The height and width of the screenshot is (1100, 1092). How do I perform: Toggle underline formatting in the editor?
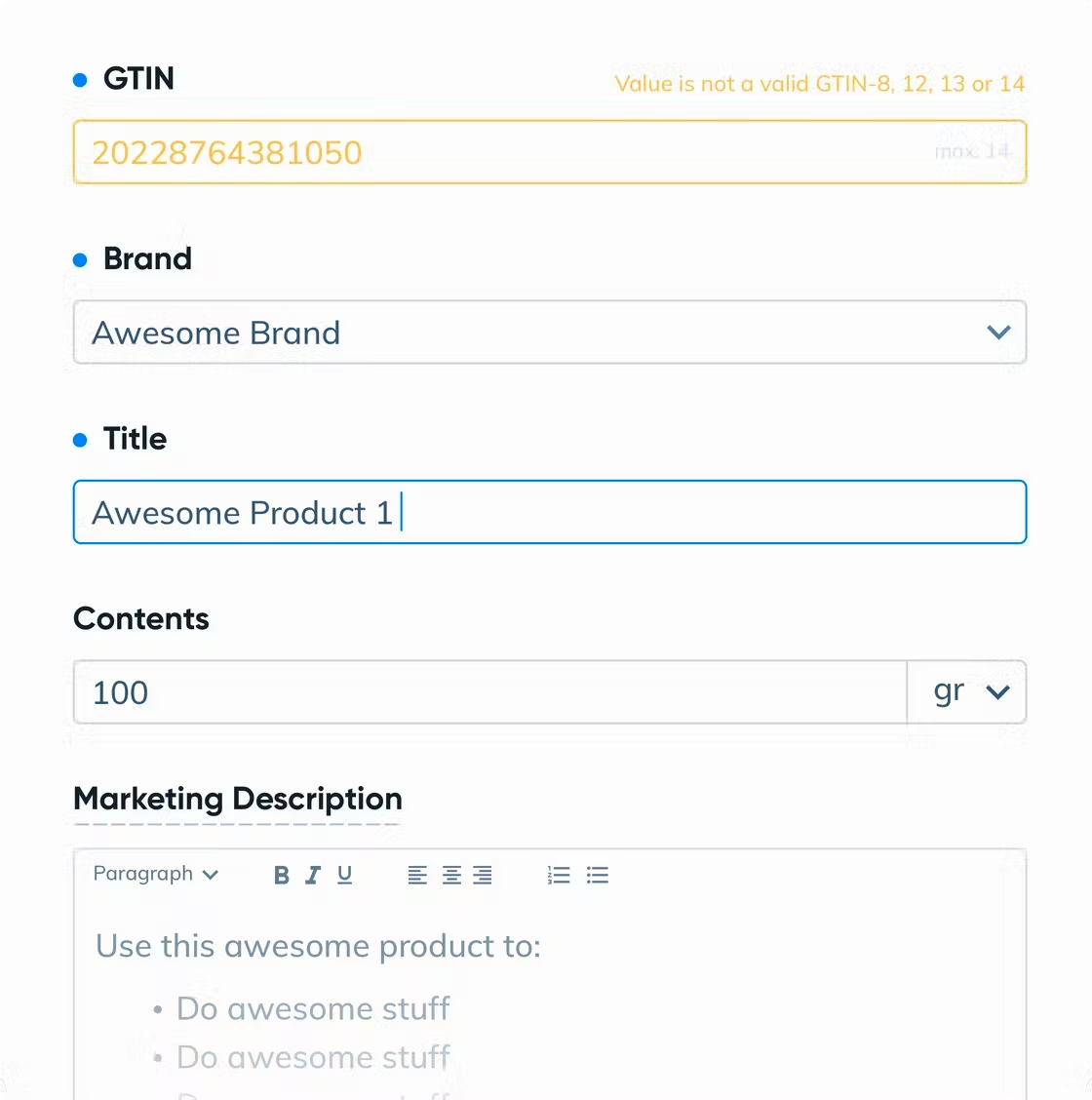coord(344,875)
